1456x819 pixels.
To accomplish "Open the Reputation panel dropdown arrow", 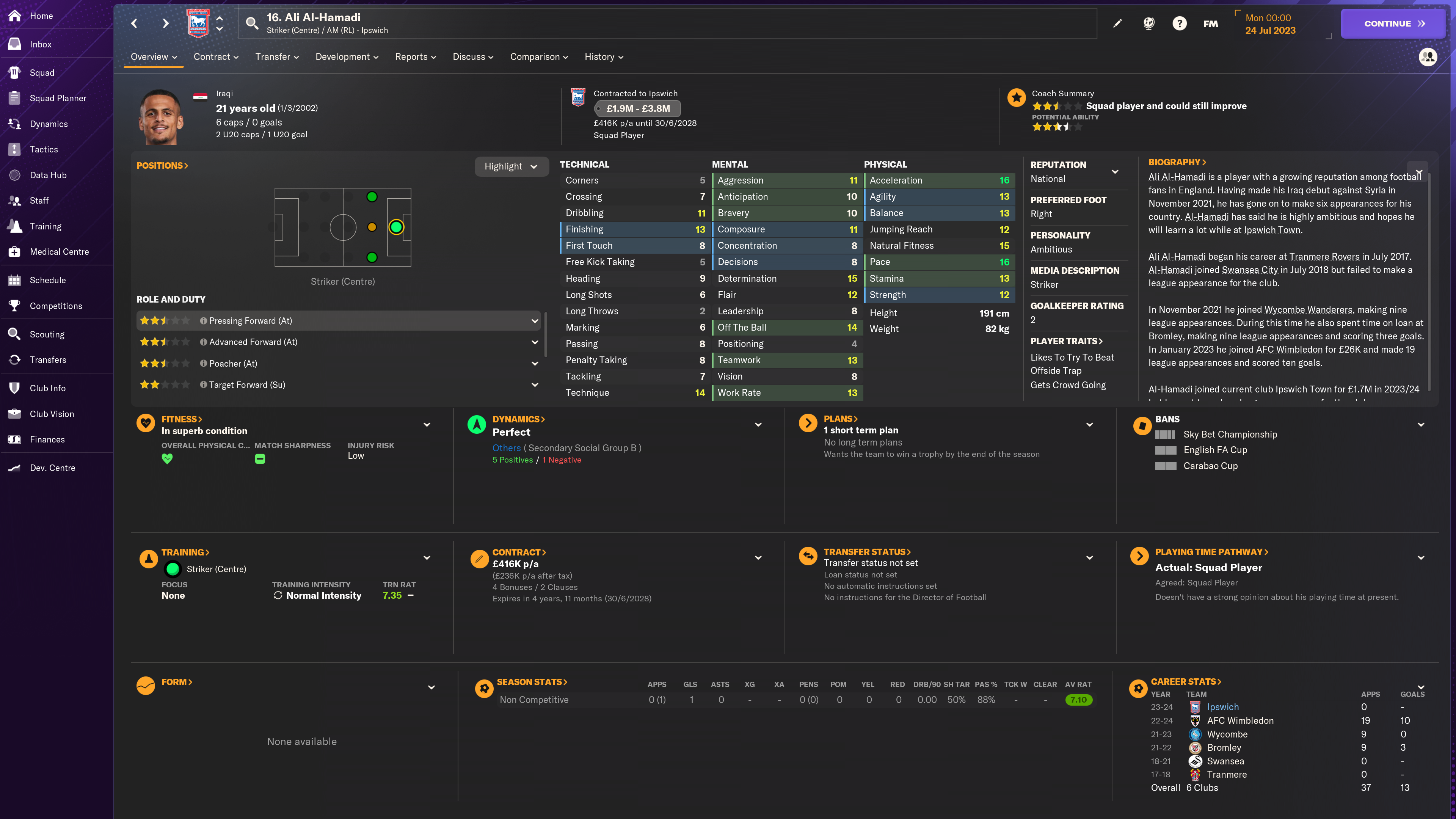I will (x=1115, y=171).
